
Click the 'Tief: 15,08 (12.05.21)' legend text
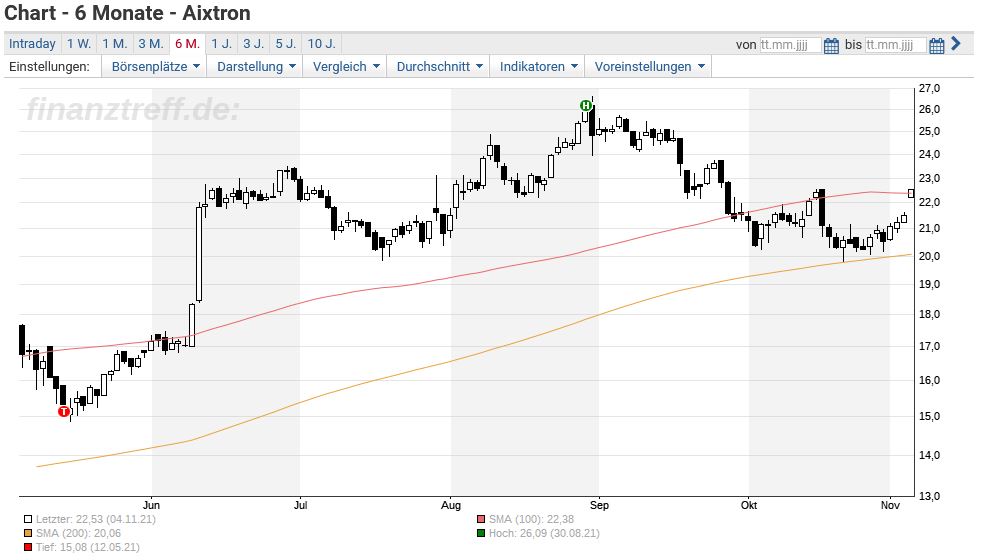pos(88,547)
